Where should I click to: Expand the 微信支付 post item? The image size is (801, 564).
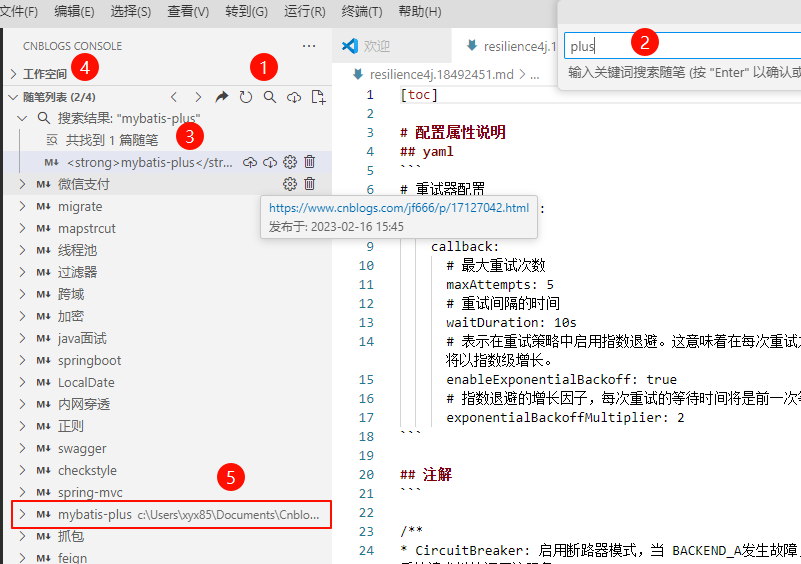click(22, 184)
